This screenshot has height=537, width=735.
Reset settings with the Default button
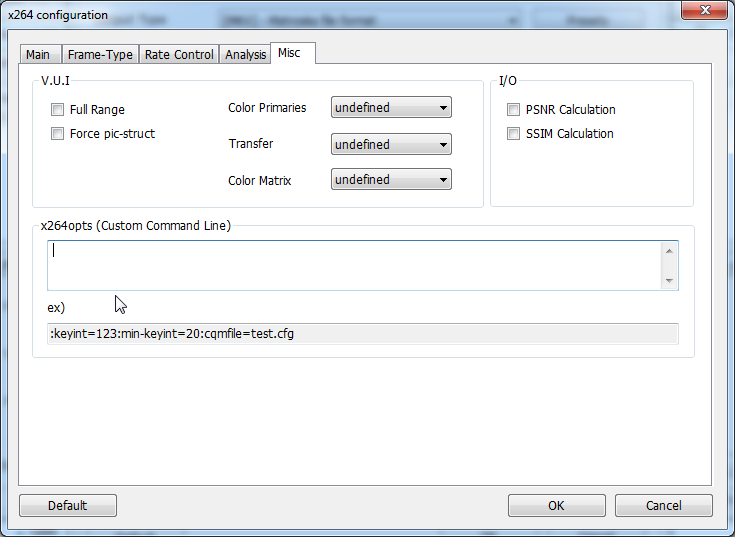coord(68,506)
